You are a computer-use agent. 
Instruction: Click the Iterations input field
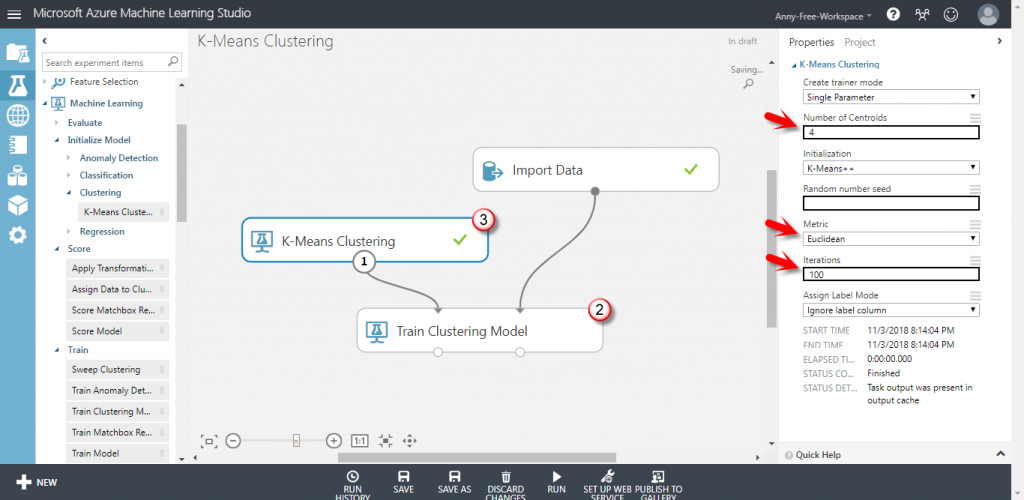pos(891,274)
